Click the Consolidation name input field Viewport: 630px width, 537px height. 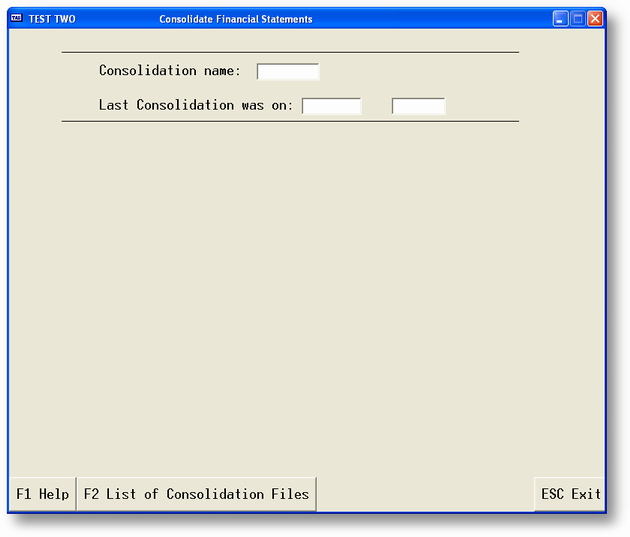(288, 71)
